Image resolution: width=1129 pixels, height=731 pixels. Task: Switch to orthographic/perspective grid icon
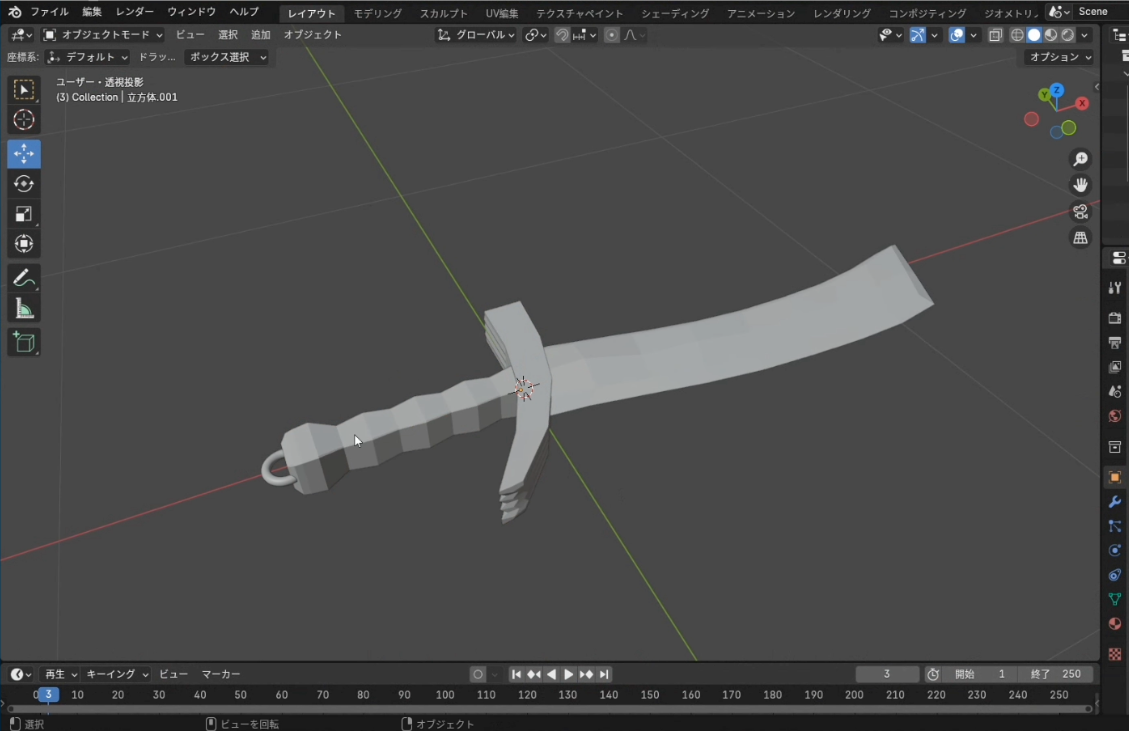point(1080,238)
